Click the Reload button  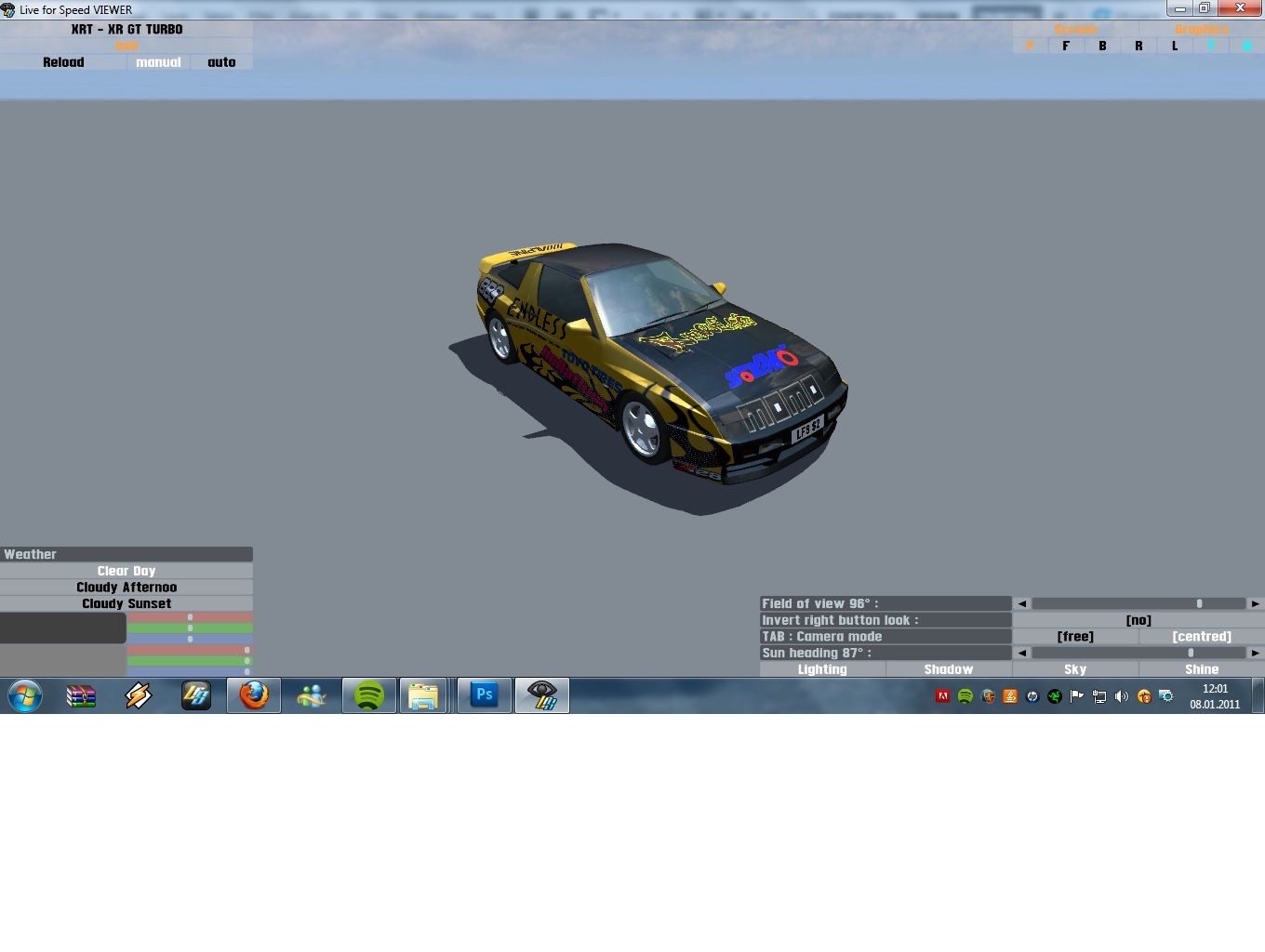(63, 62)
